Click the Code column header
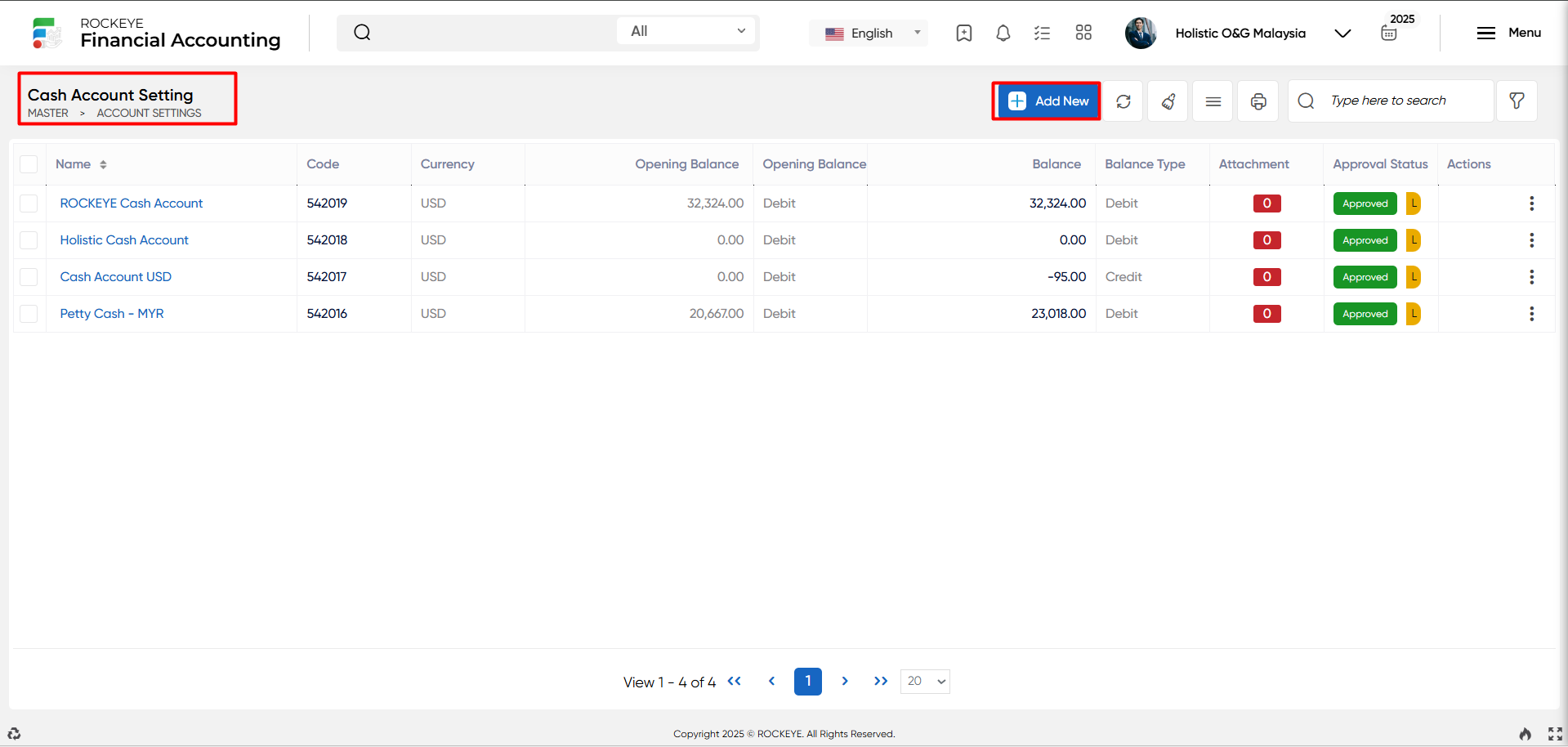 323,164
